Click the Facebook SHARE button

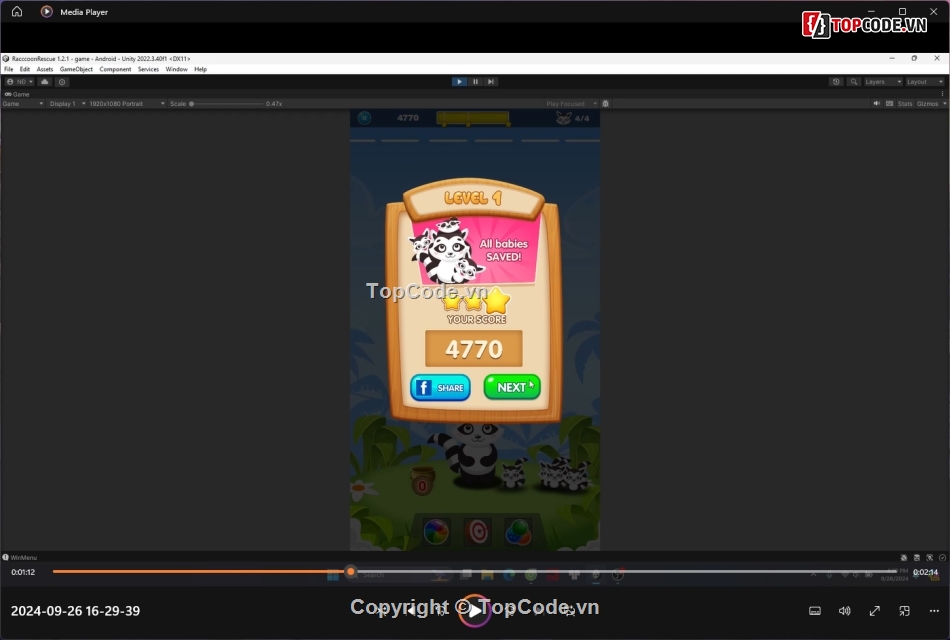click(x=440, y=388)
